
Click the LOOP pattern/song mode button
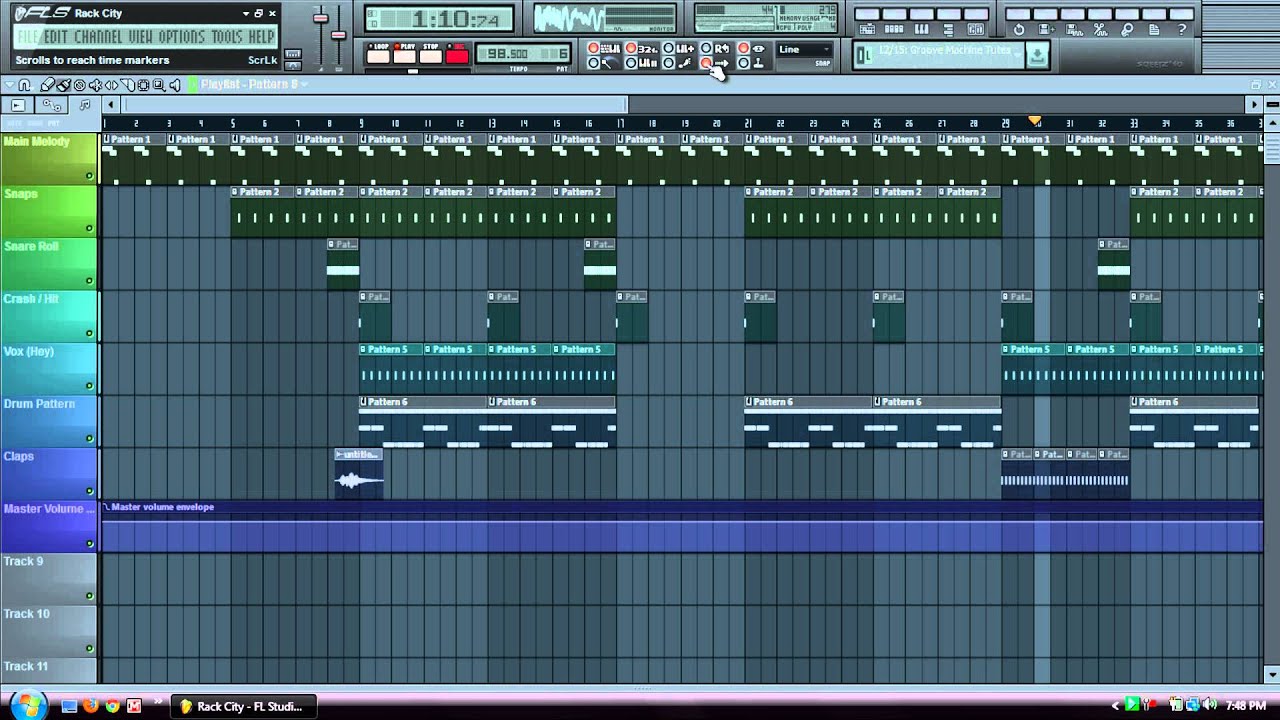pyautogui.click(x=378, y=54)
